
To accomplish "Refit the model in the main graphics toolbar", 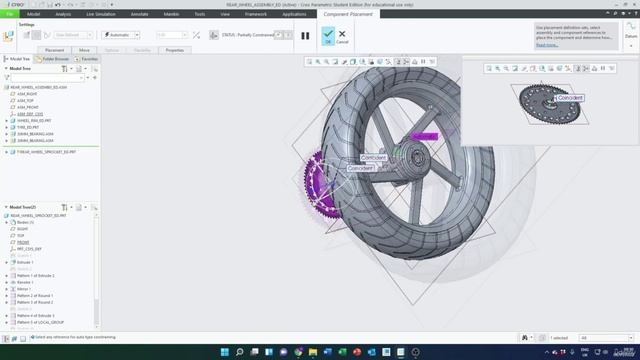I will point(309,62).
